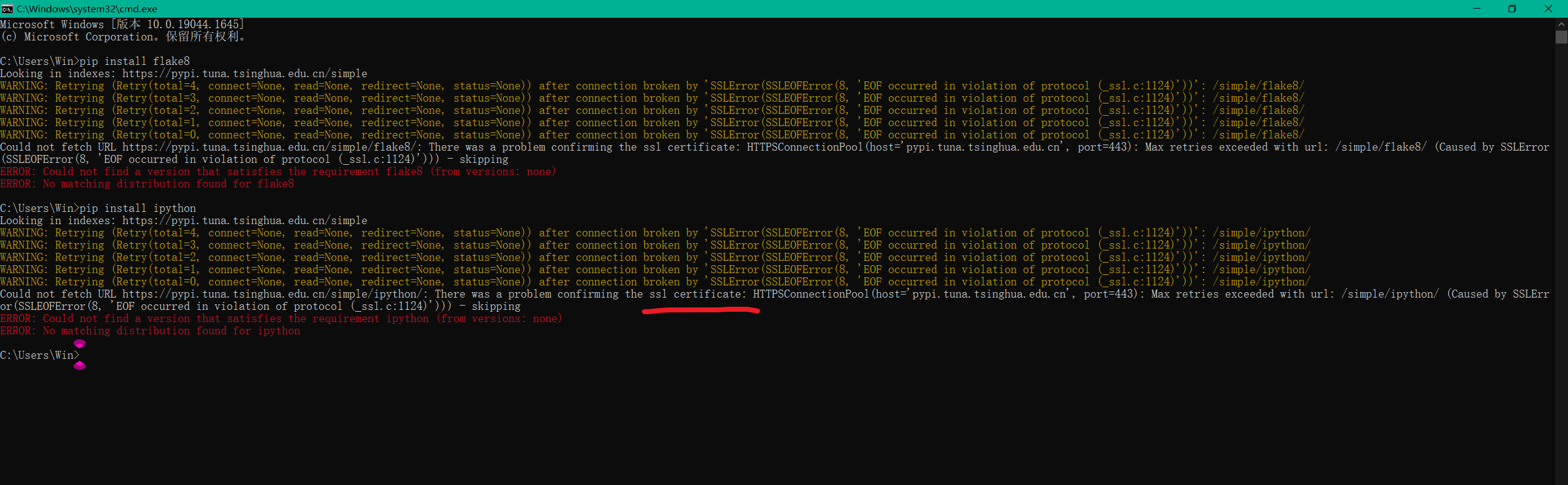Click the Microsoft Corporation copyright line
Screen dimensions: 1568x485
(123, 37)
